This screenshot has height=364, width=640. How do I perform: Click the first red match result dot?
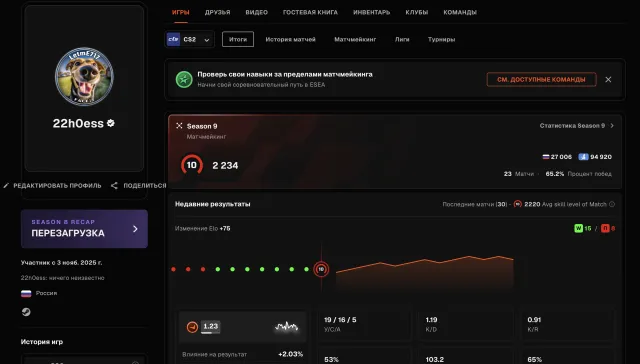click(x=173, y=269)
